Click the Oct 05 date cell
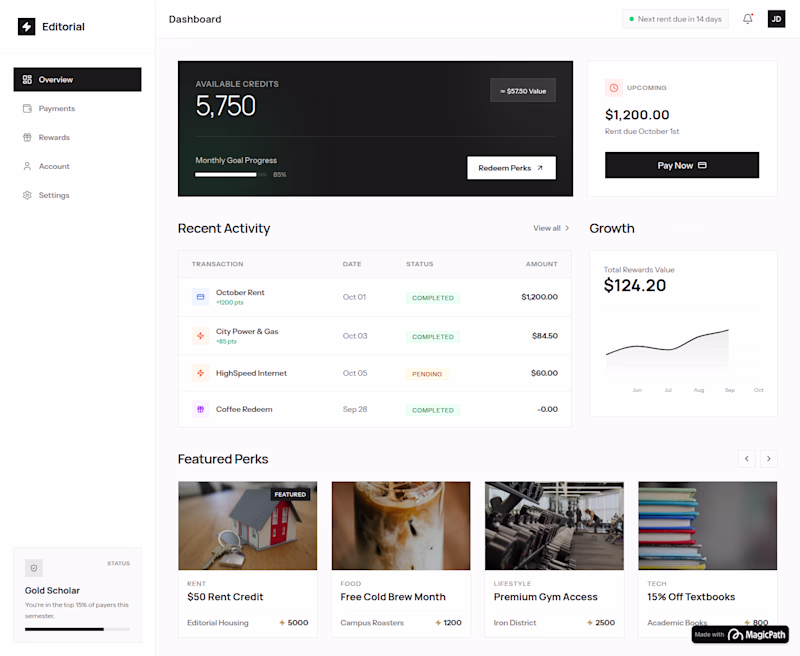The image size is (800, 656). tap(355, 373)
